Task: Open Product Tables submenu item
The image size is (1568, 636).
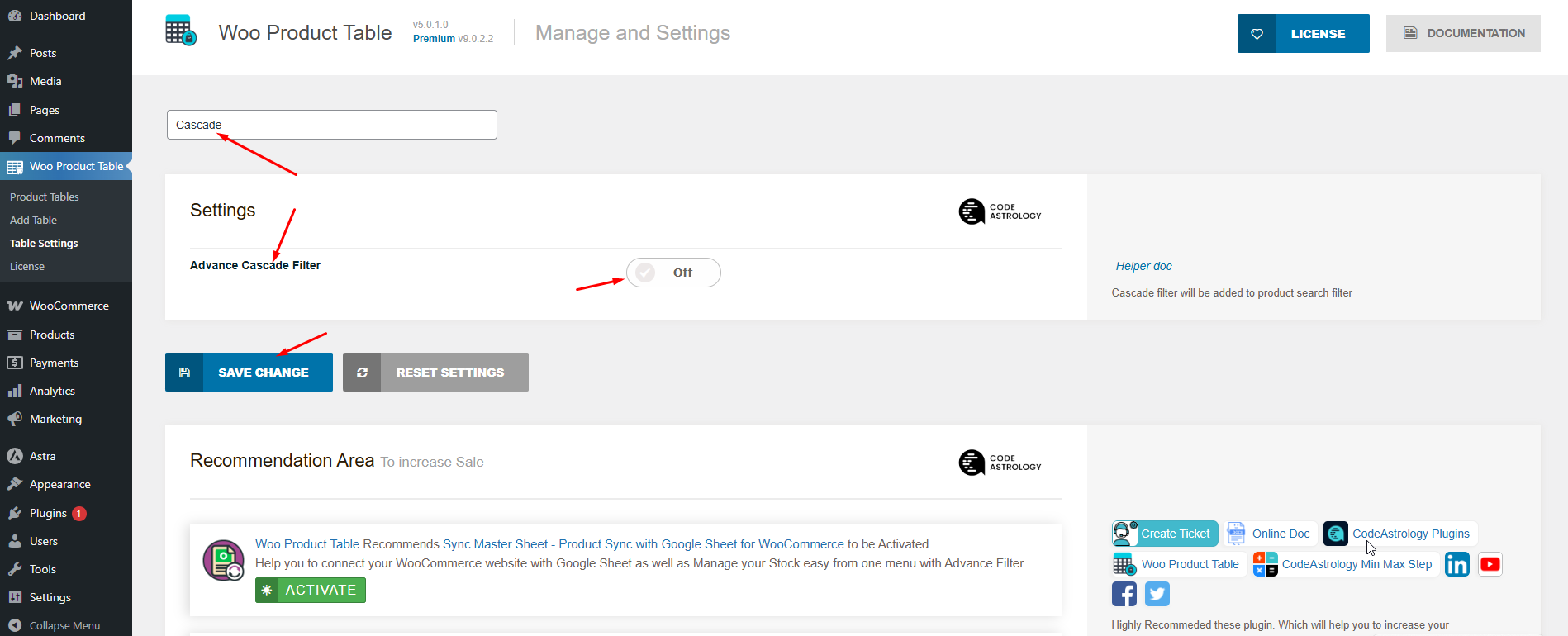Action: 45,197
